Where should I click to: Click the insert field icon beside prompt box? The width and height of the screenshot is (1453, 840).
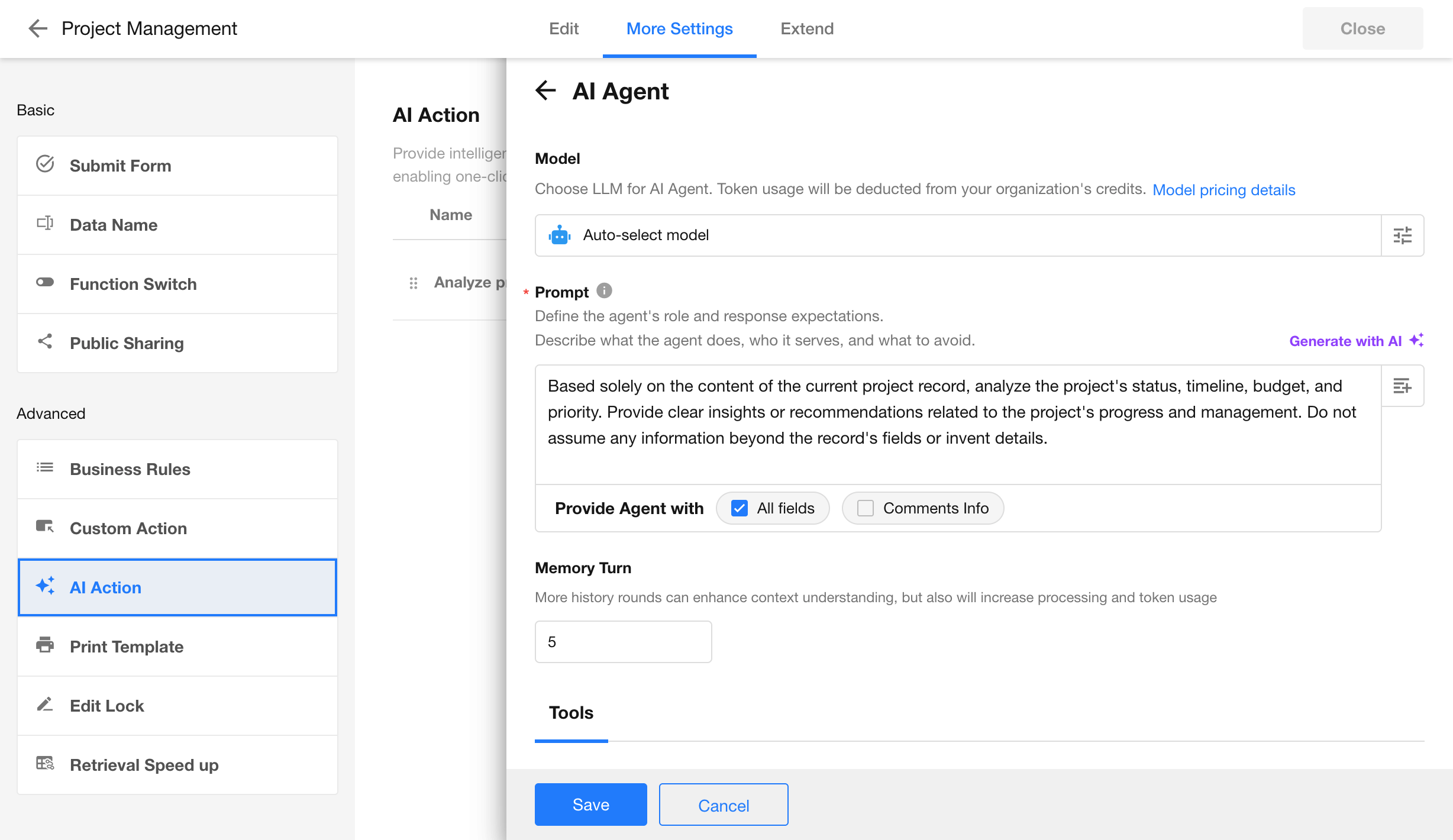[1402, 386]
